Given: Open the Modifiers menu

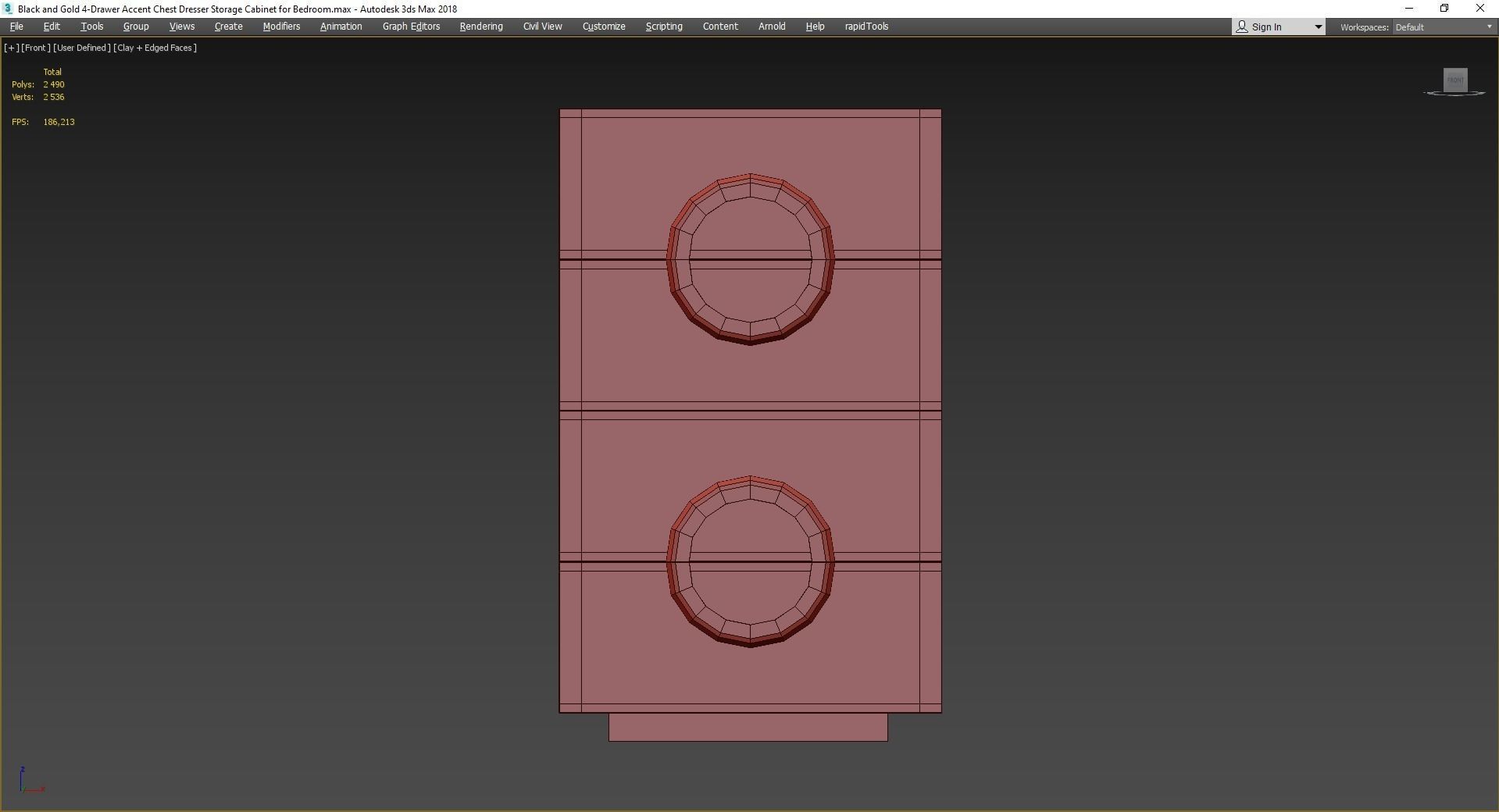Looking at the screenshot, I should click(281, 27).
